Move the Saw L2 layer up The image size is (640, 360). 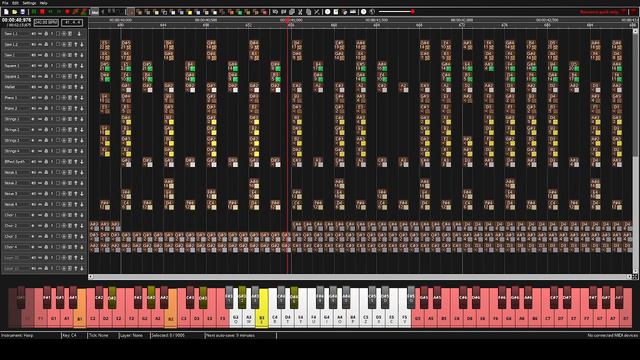(76, 44)
